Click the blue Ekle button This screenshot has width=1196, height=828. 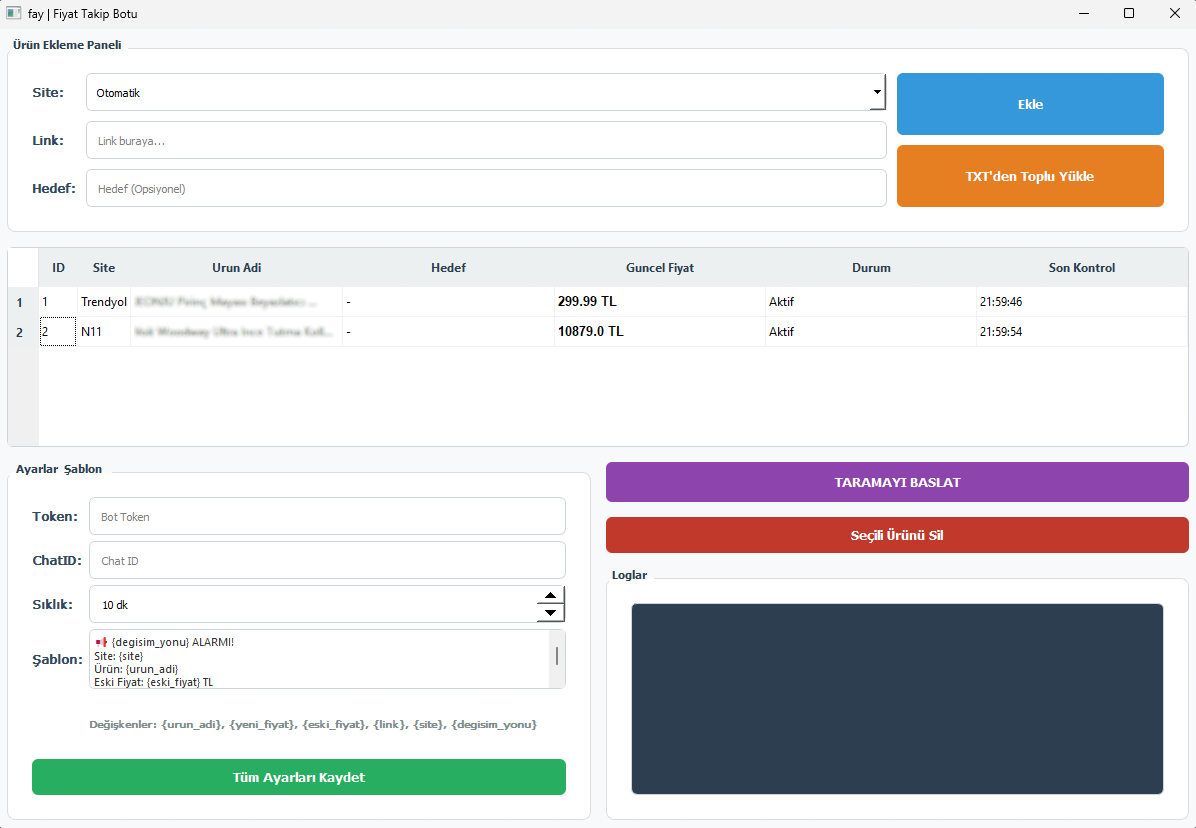pyautogui.click(x=1030, y=104)
